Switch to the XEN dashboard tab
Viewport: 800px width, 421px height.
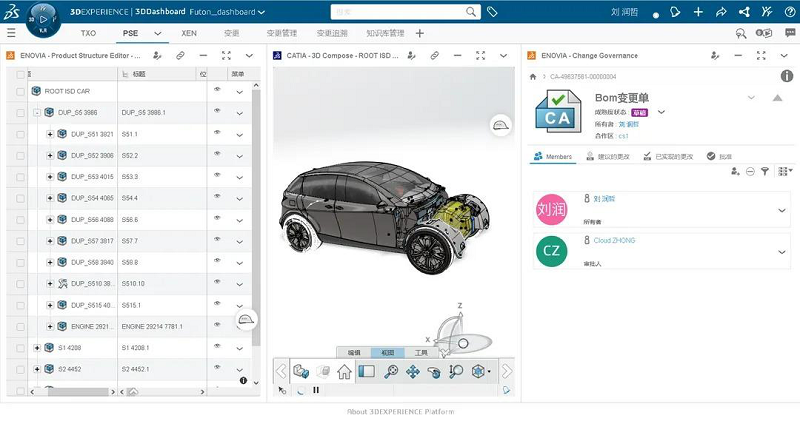coord(189,33)
